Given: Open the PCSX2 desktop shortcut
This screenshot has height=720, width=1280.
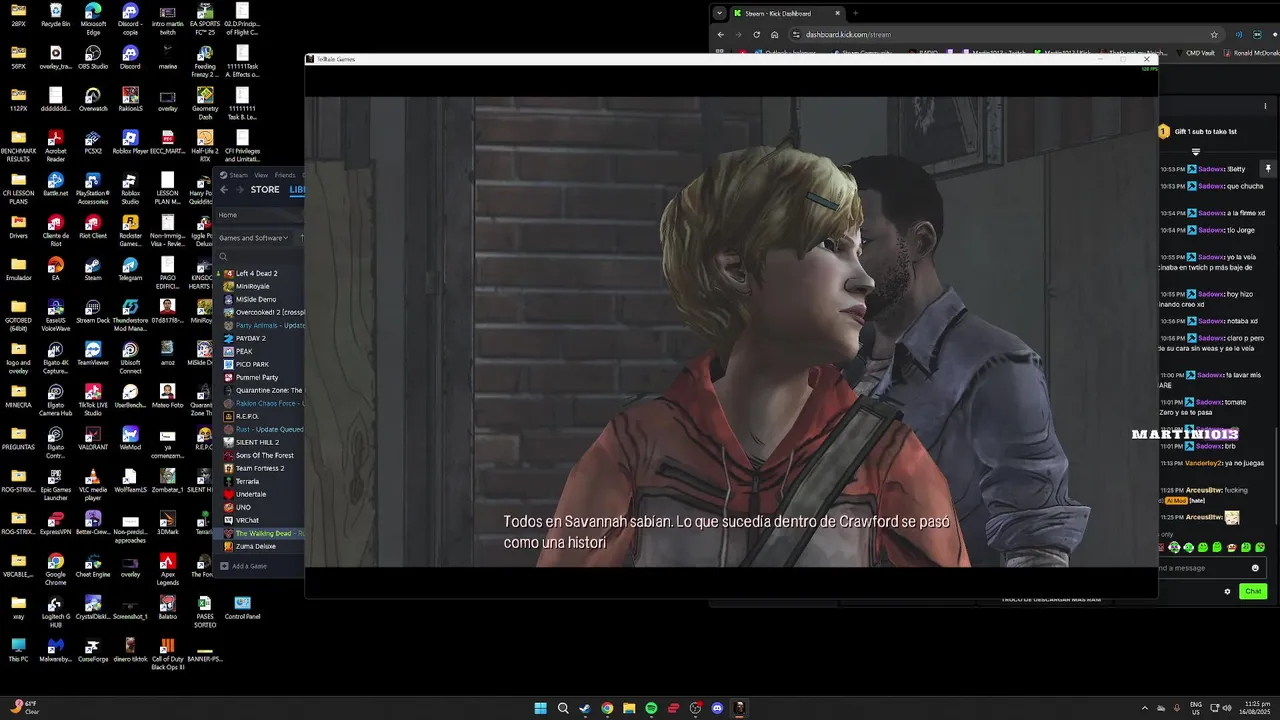Looking at the screenshot, I should [93, 140].
